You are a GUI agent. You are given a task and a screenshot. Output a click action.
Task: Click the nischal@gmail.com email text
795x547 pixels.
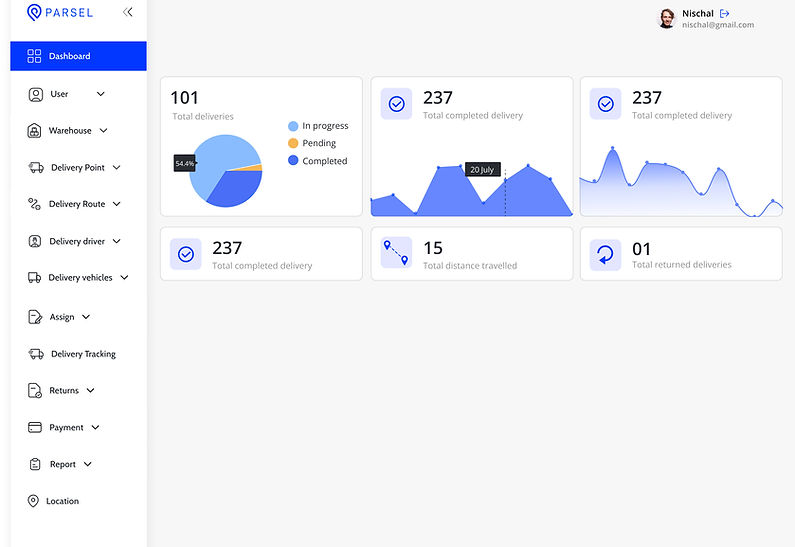717,25
